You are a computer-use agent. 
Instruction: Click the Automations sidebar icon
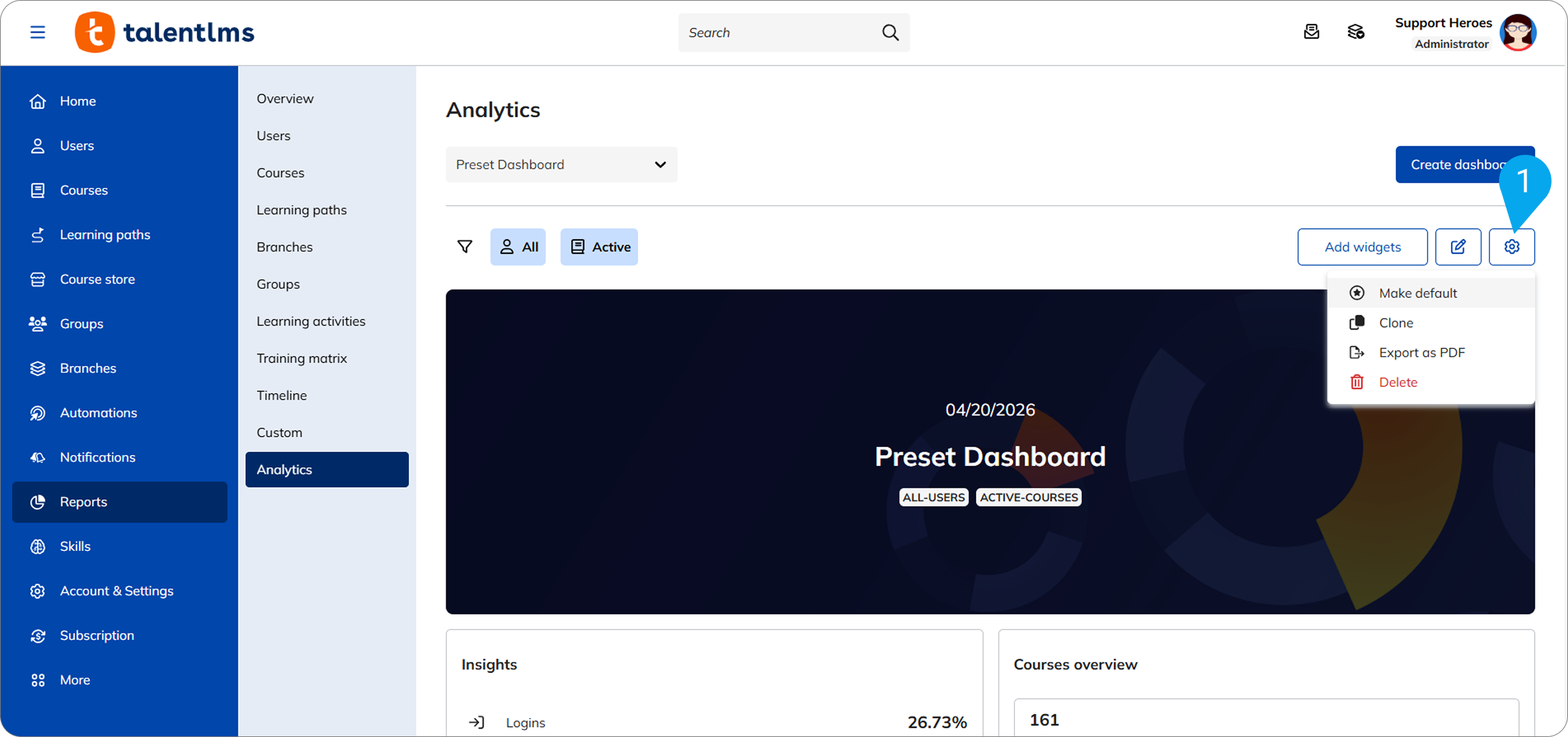click(38, 413)
